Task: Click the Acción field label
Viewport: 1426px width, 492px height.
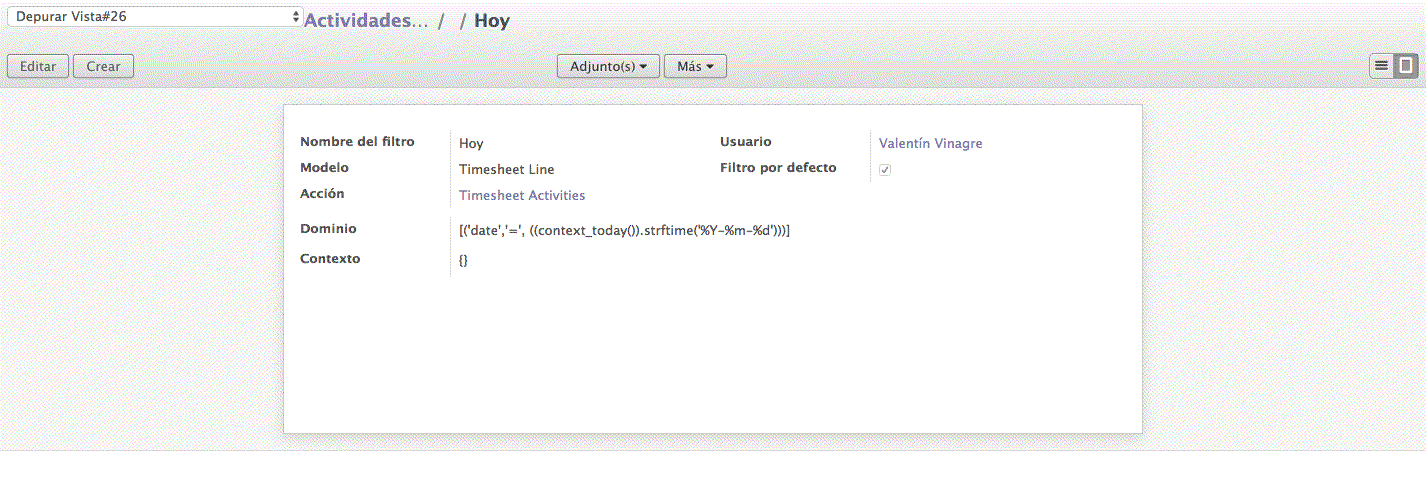Action: pos(322,194)
